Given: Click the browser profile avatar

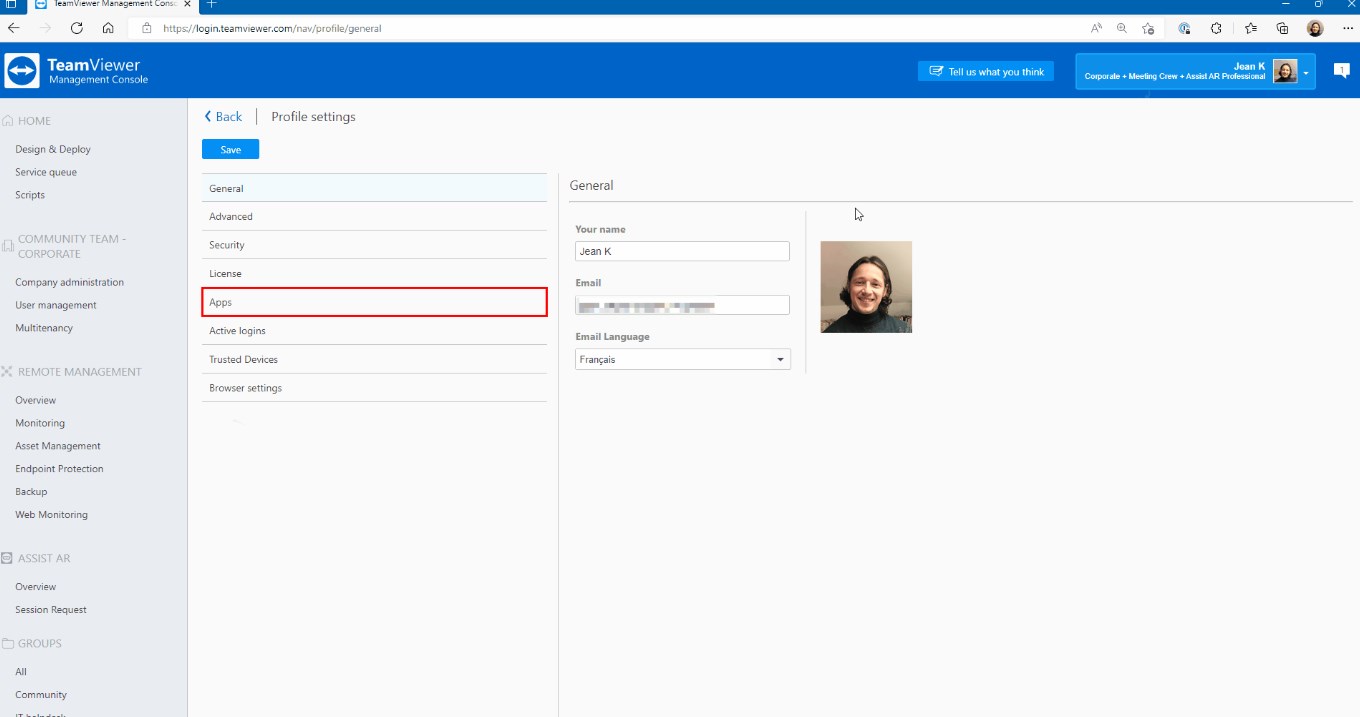Looking at the screenshot, I should pyautogui.click(x=1315, y=28).
